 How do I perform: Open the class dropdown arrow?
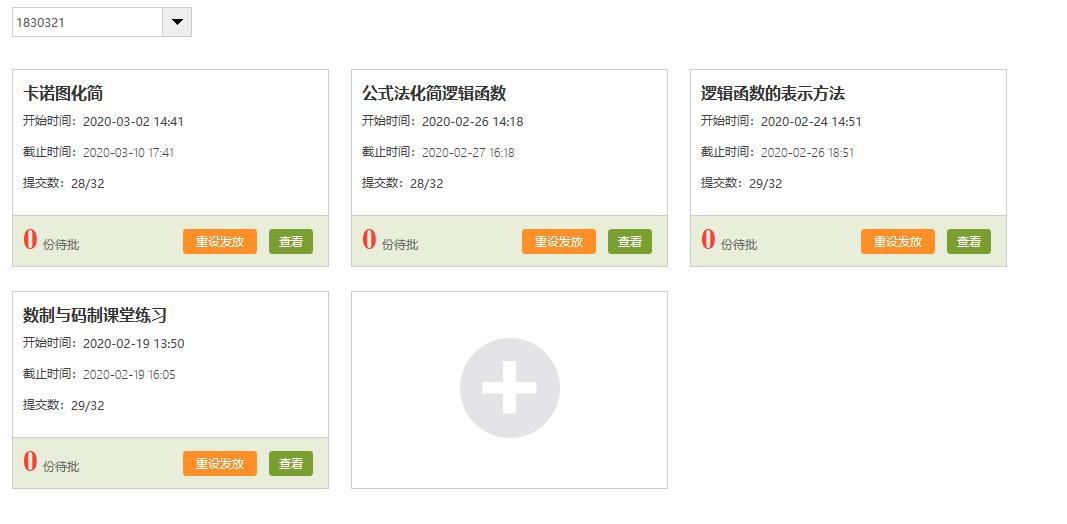pos(177,22)
